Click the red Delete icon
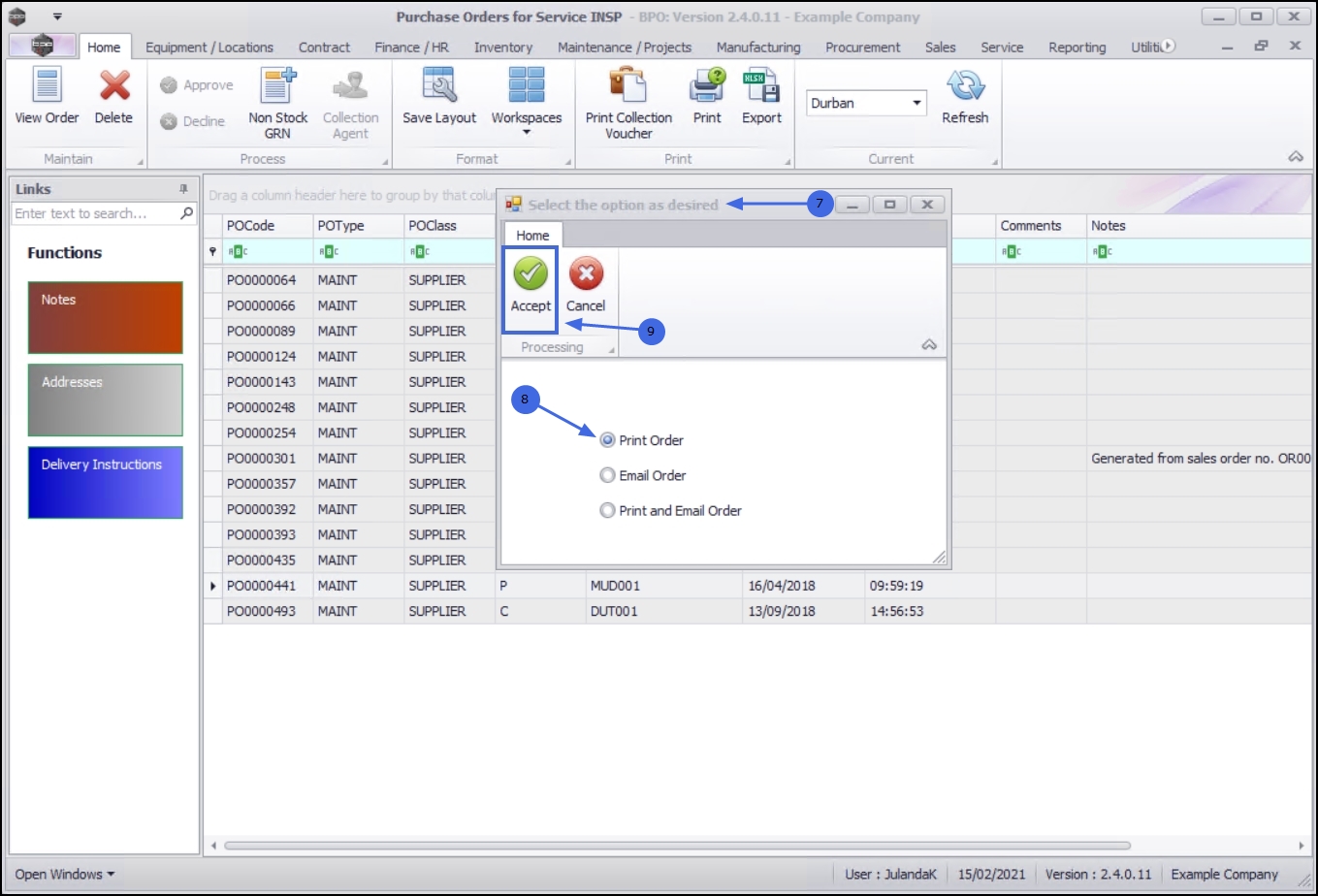 pyautogui.click(x=113, y=85)
